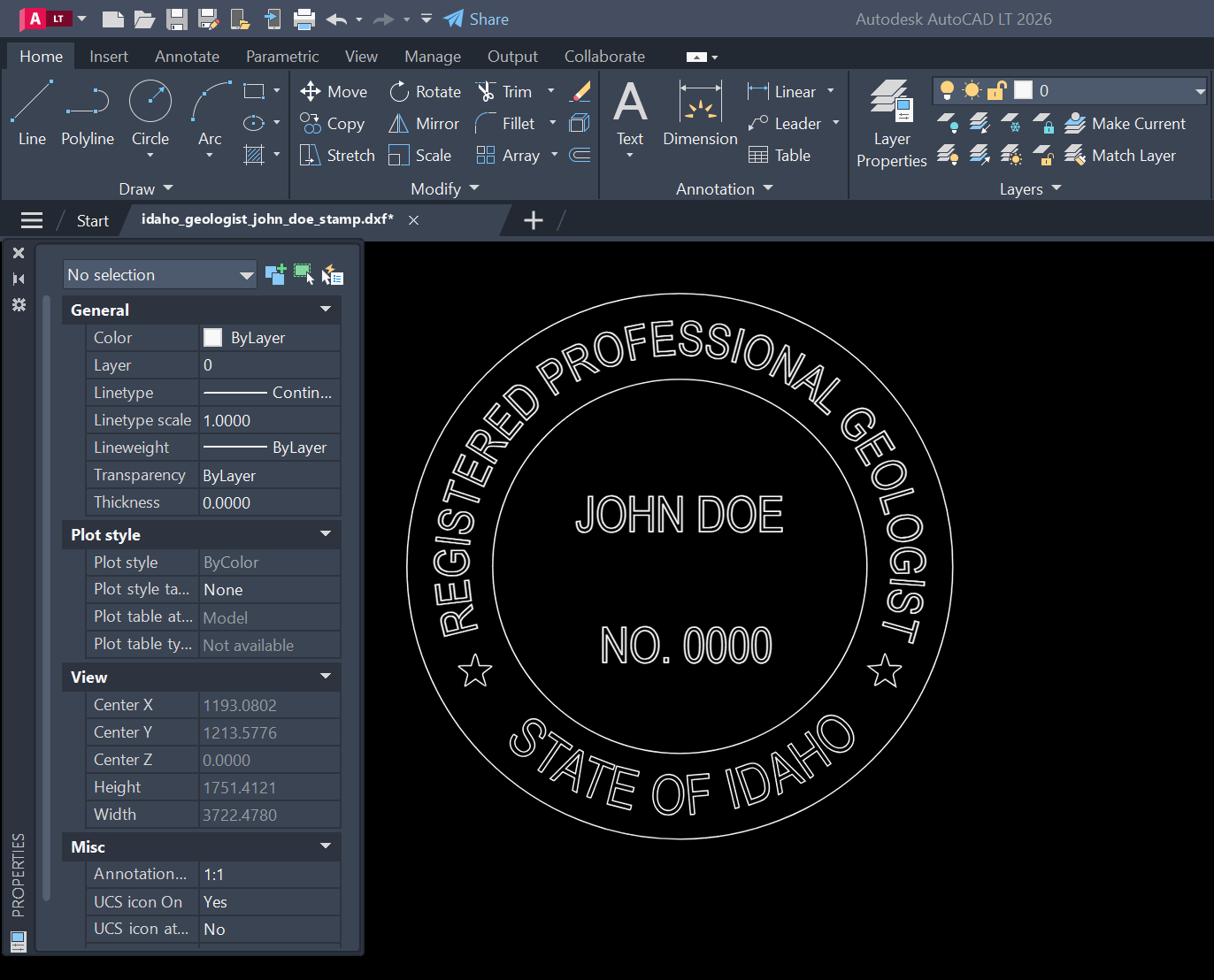1214x980 pixels.
Task: Toggle layer 0 on/off lightbulb
Action: 948,90
